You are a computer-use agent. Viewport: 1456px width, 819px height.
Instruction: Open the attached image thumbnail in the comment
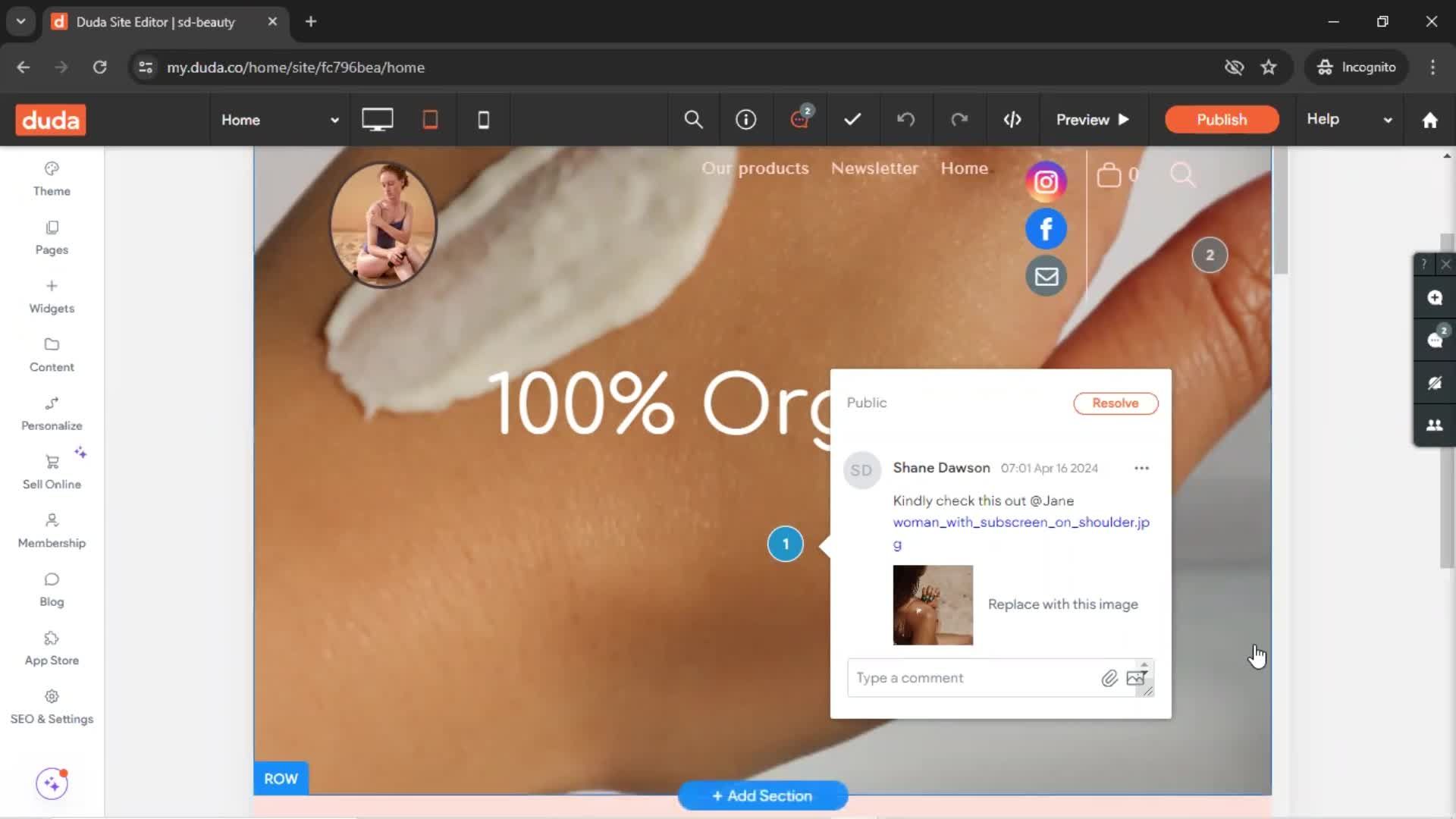[933, 605]
